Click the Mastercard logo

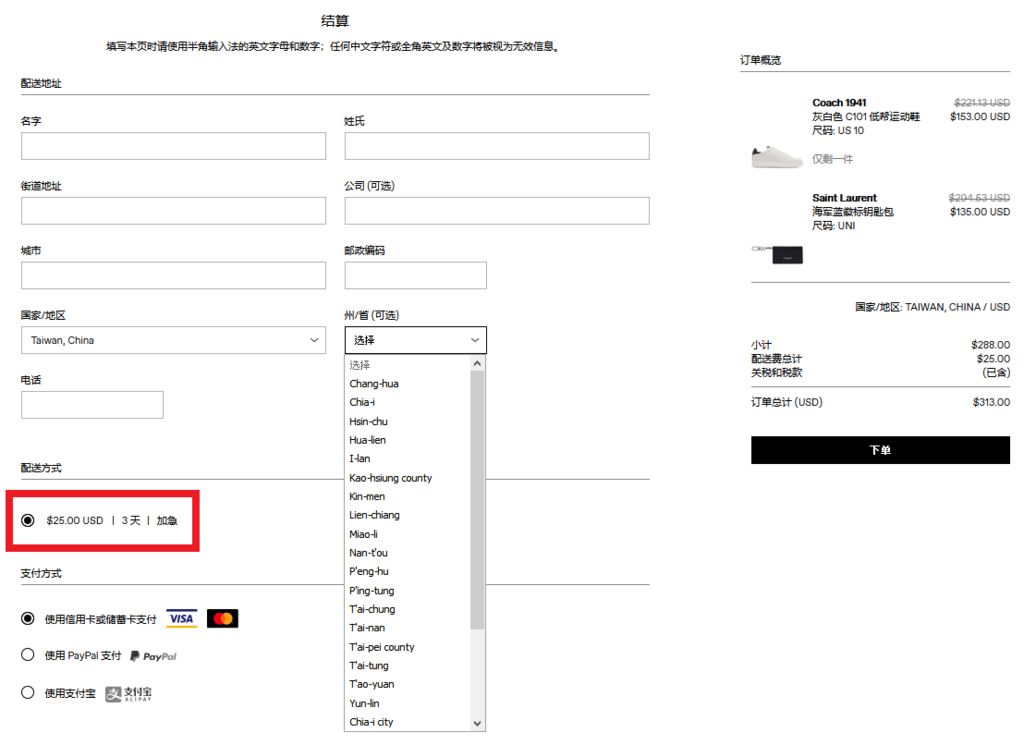tap(223, 618)
